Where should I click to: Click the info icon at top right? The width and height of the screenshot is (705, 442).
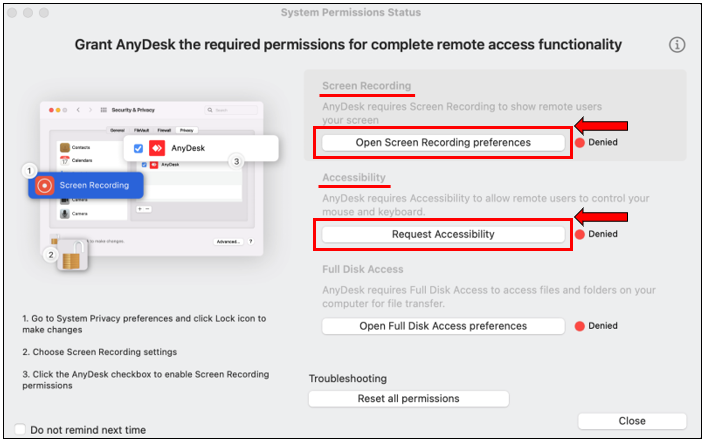point(677,45)
